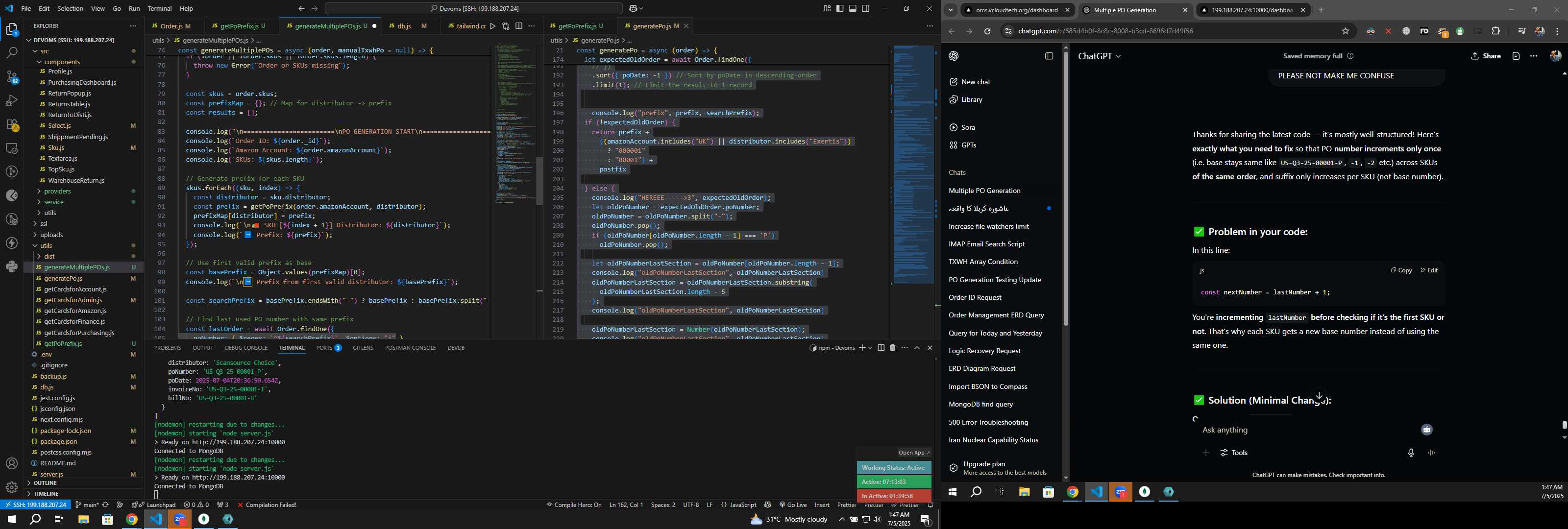This screenshot has height=529, width=1568.
Task: Open terminal launch profile dropdown arrow
Action: pos(870,348)
